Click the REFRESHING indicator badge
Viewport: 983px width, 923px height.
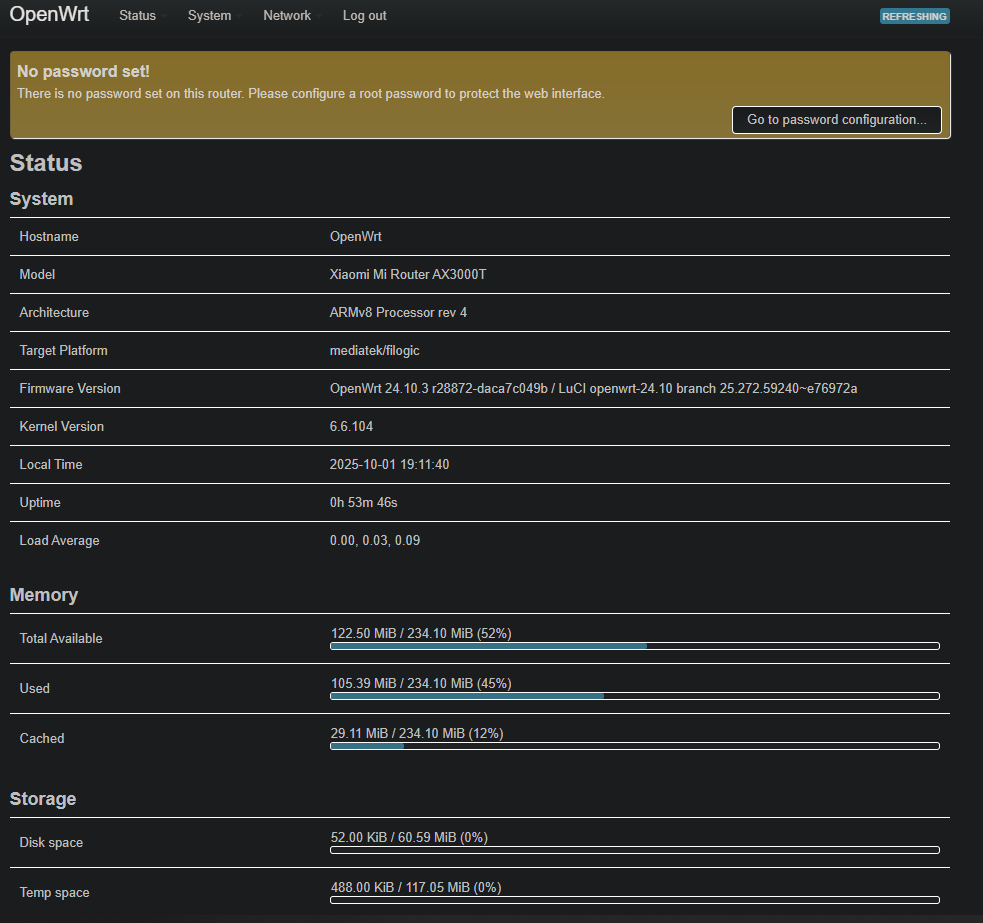tap(915, 16)
